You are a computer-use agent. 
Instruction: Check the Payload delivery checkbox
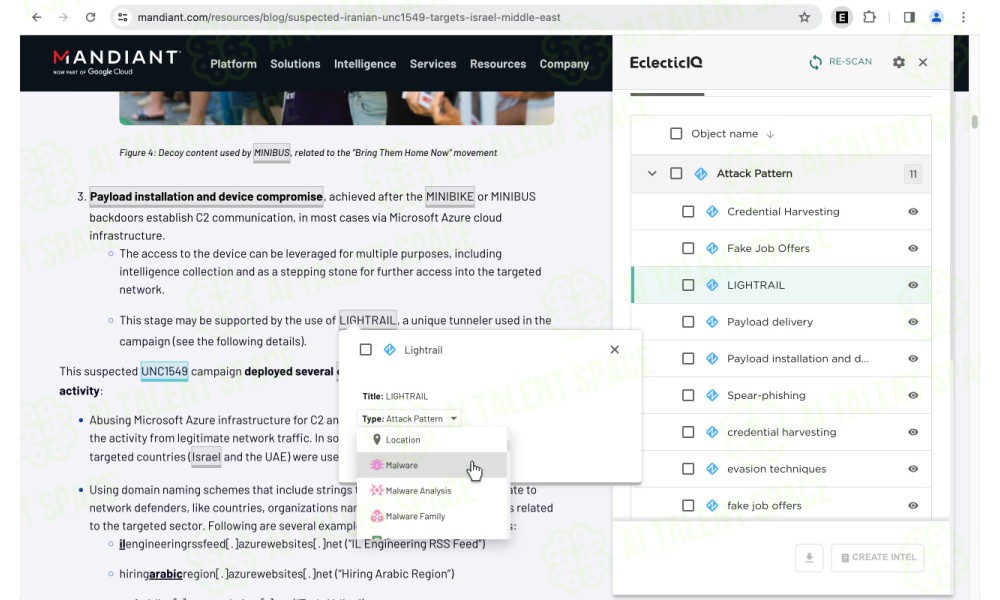click(688, 322)
